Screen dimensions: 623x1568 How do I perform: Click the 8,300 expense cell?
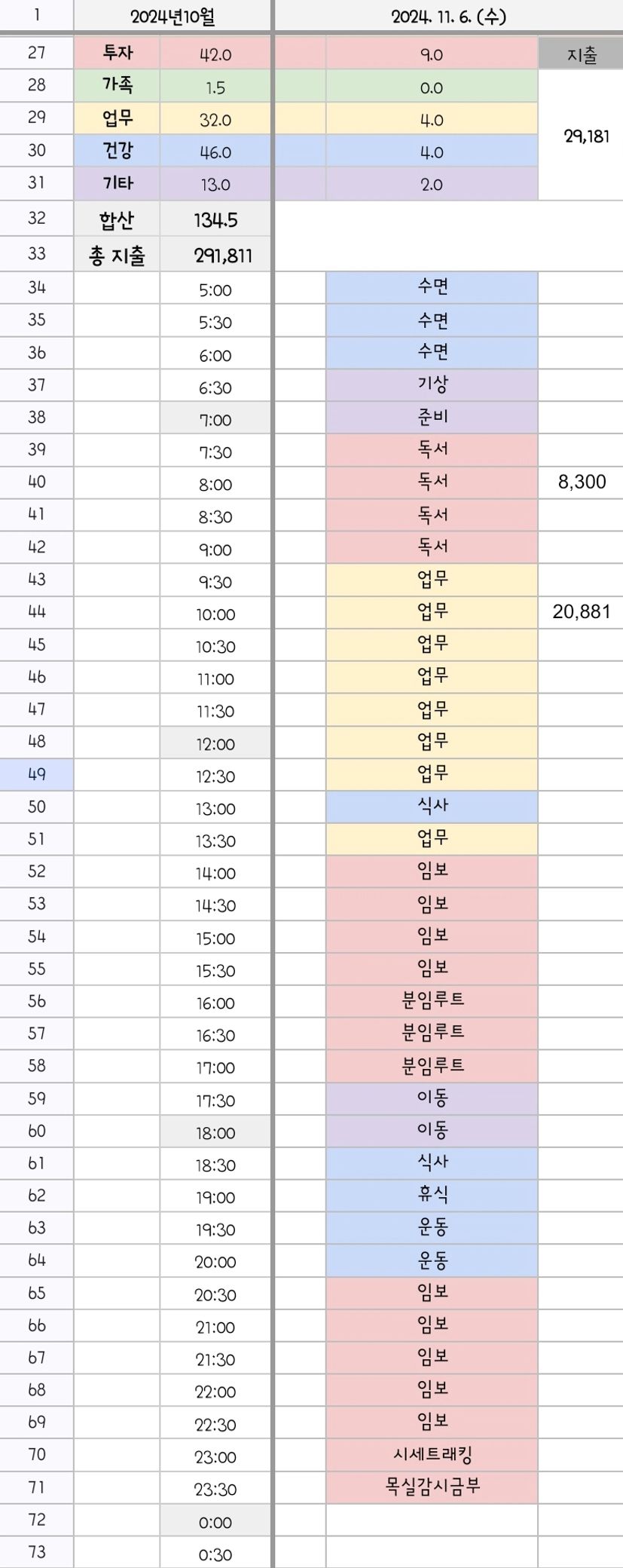pos(581,482)
